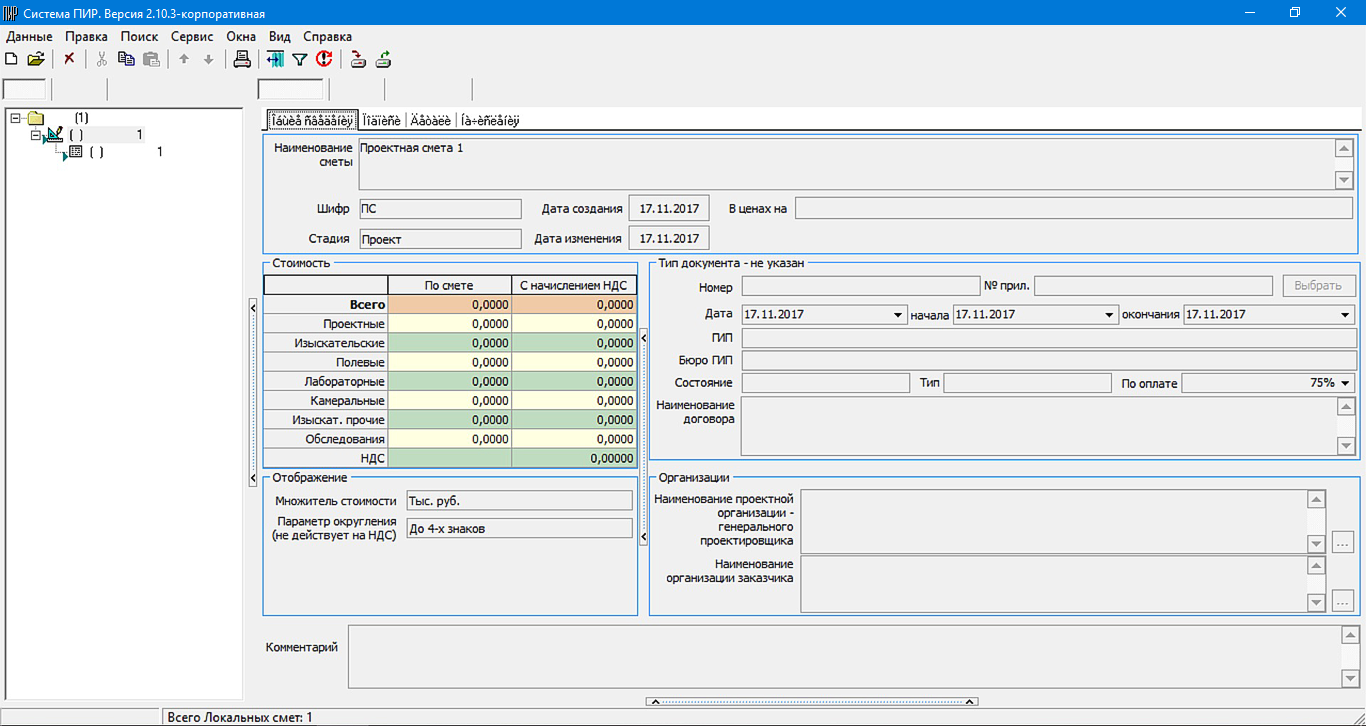Open file with the folder icon

[x=36, y=59]
